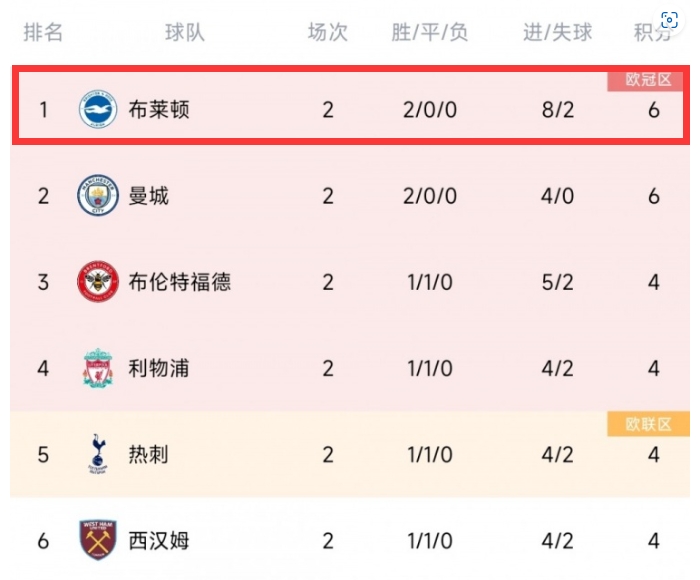Open the 曼城 team name link
Viewport: 700px width, 580px height.
(149, 196)
